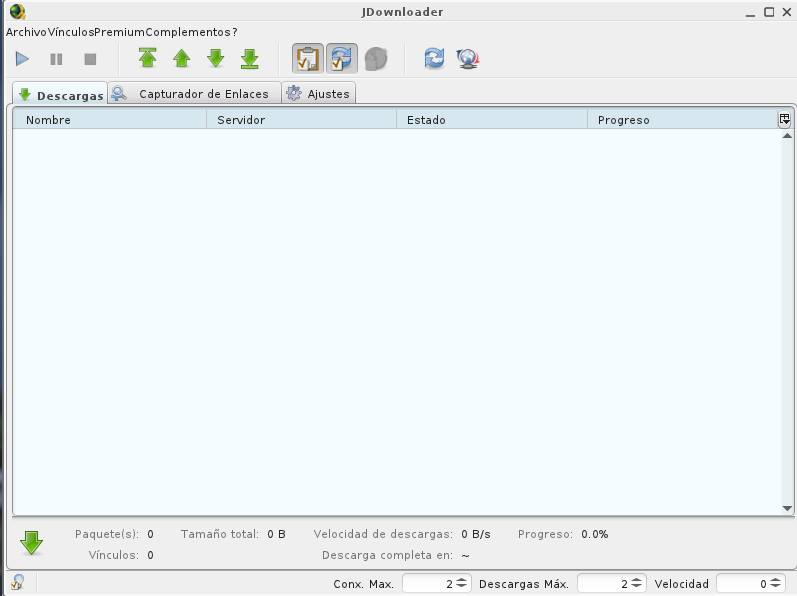Click the JDownloader title bar app icon
This screenshot has height=596, width=797.
click(x=17, y=11)
